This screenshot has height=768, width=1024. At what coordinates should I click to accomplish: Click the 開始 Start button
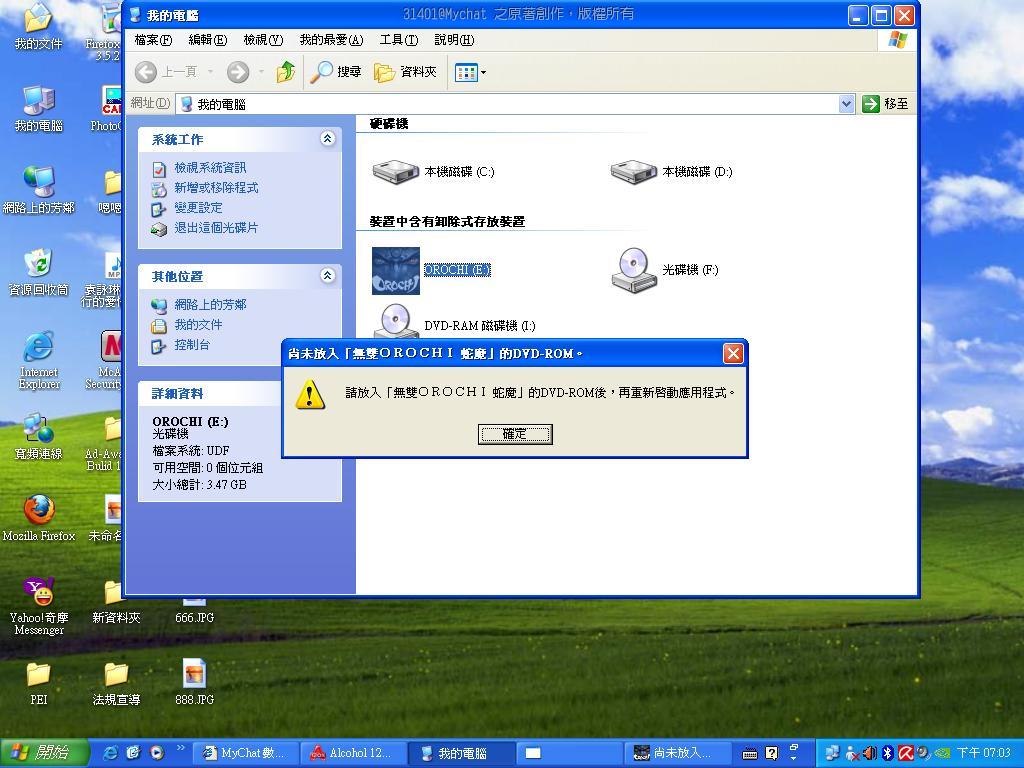(44, 753)
